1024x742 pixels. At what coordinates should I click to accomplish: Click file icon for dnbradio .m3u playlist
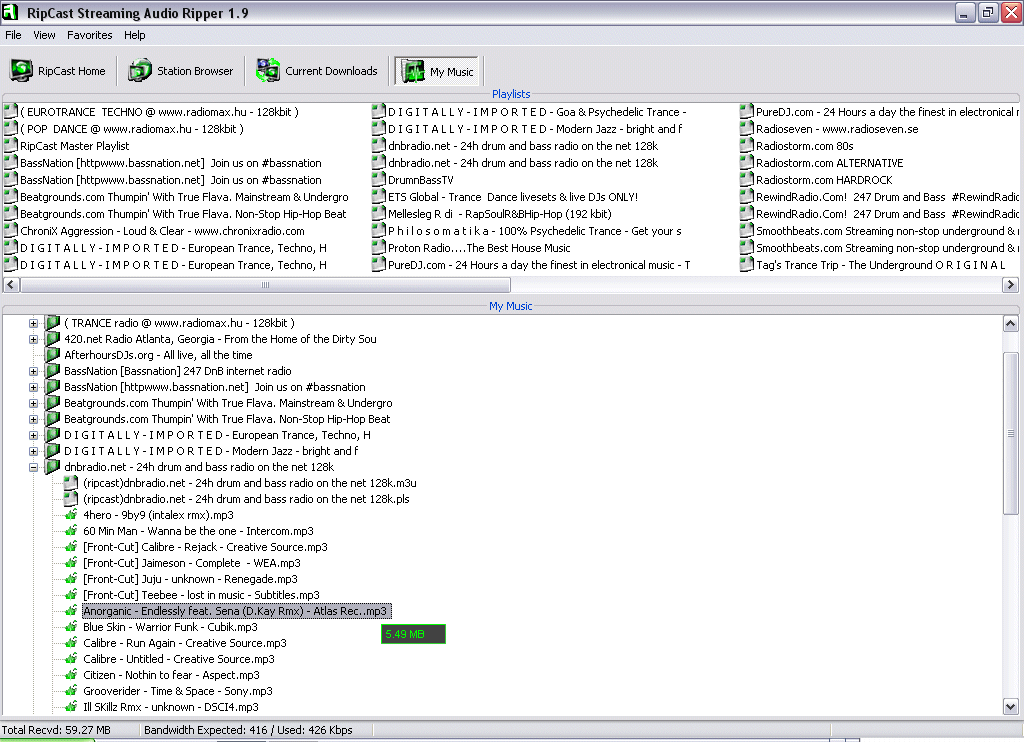pos(71,483)
